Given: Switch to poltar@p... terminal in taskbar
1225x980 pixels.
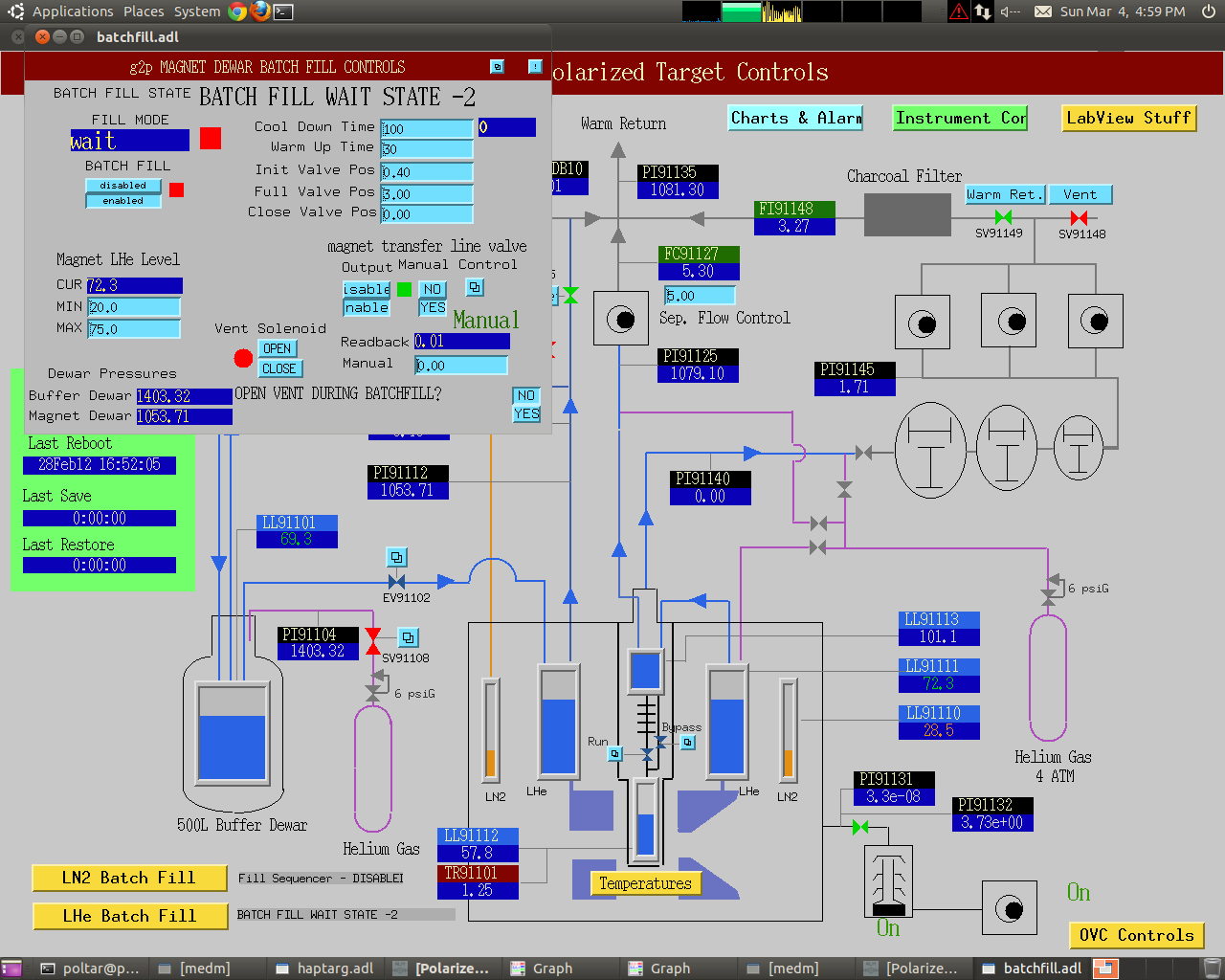Looking at the screenshot, I should point(91,969).
